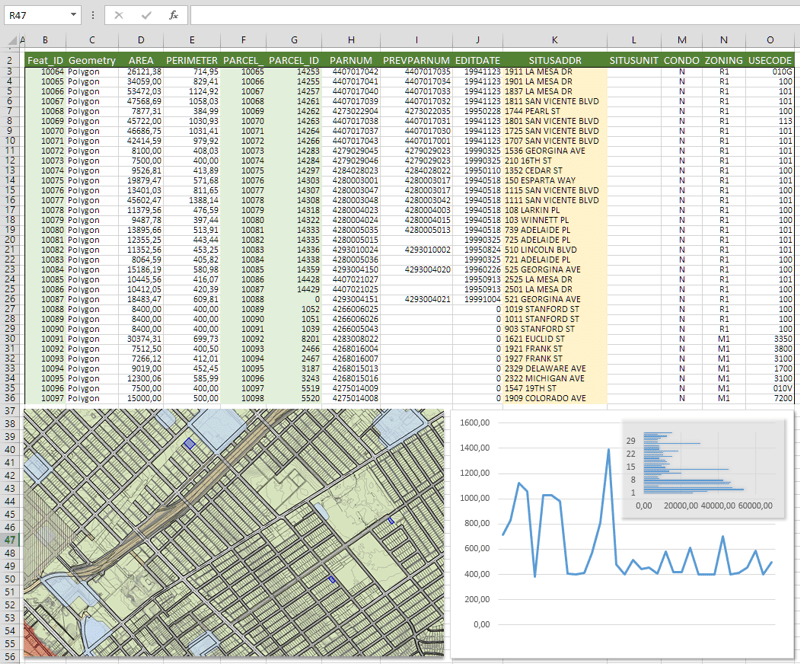The image size is (800, 664).
Task: Click the PERIMETER header cell
Action: pos(192,61)
